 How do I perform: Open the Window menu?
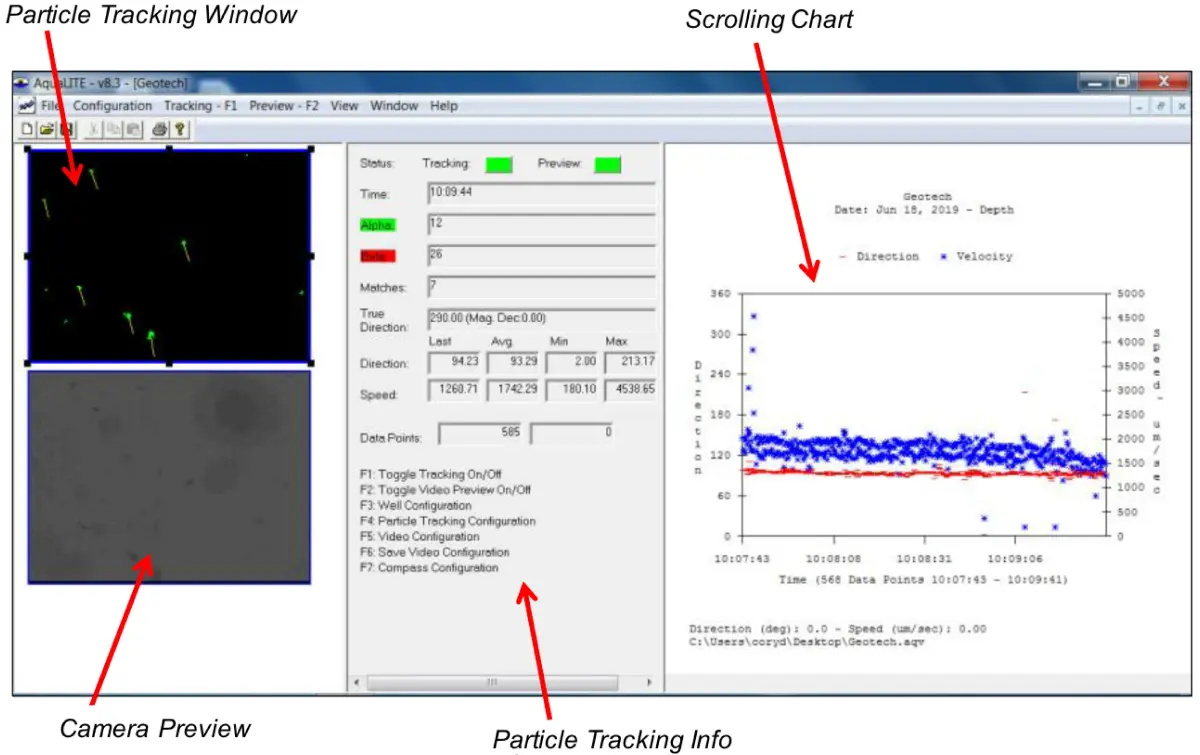tap(394, 106)
